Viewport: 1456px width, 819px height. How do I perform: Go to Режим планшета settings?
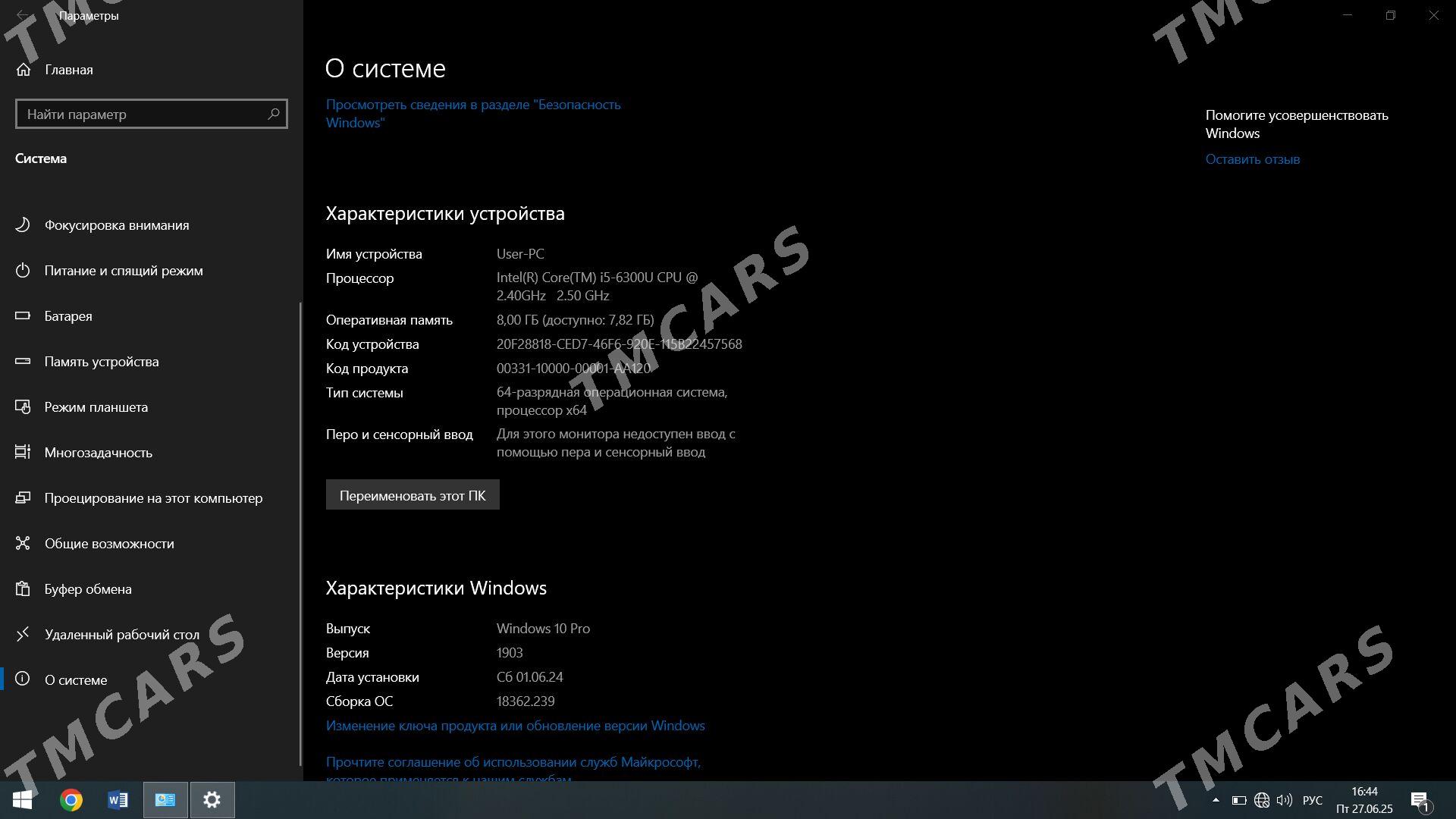[x=151, y=406]
